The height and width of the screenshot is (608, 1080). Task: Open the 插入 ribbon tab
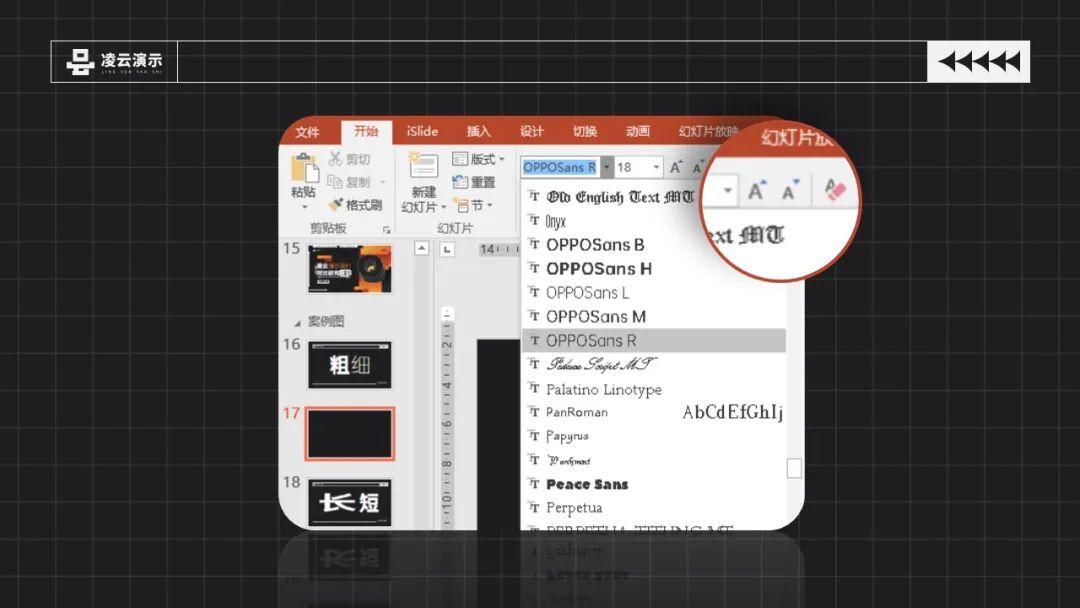click(x=479, y=131)
